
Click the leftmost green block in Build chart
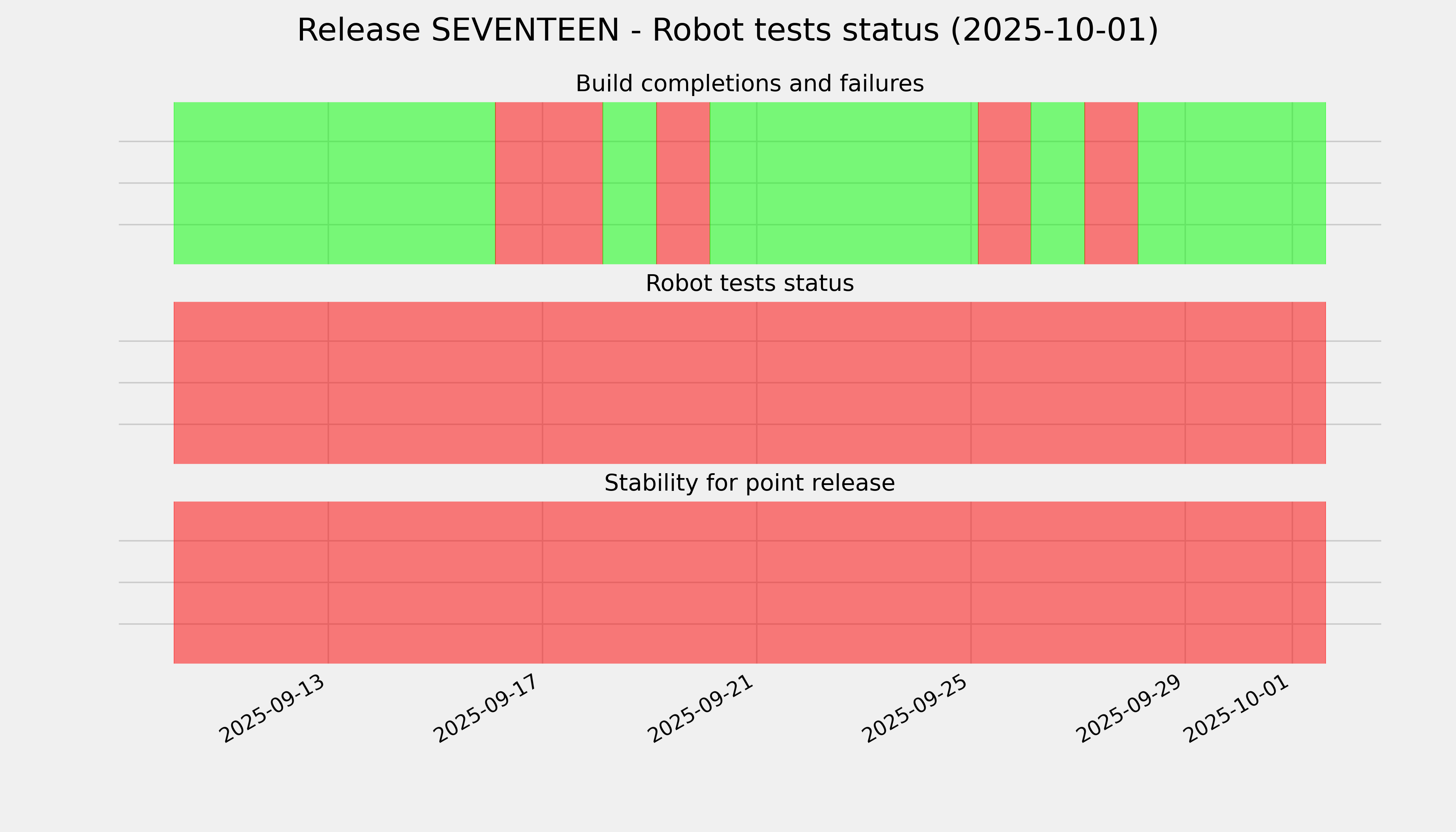point(334,183)
